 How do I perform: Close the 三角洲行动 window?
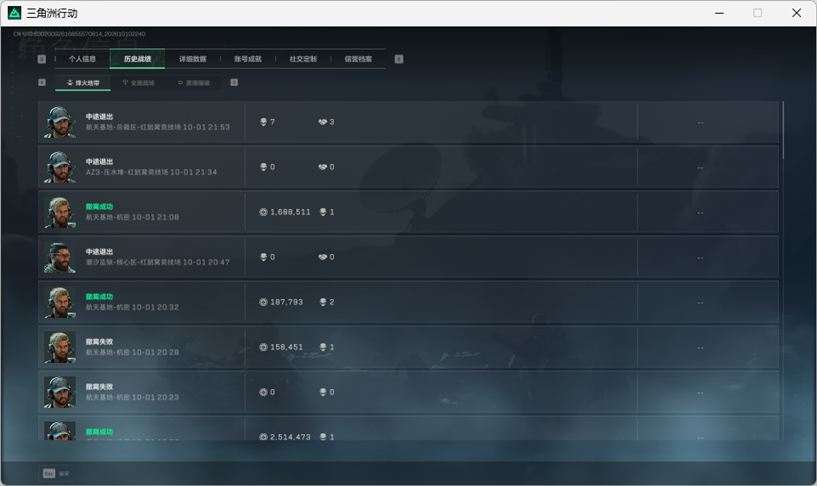tap(797, 13)
